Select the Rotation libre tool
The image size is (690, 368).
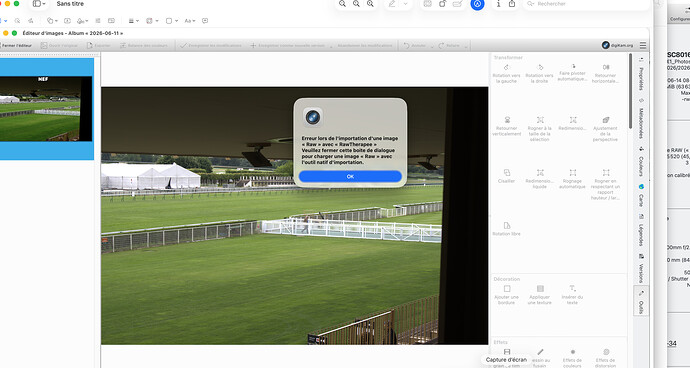click(x=506, y=229)
